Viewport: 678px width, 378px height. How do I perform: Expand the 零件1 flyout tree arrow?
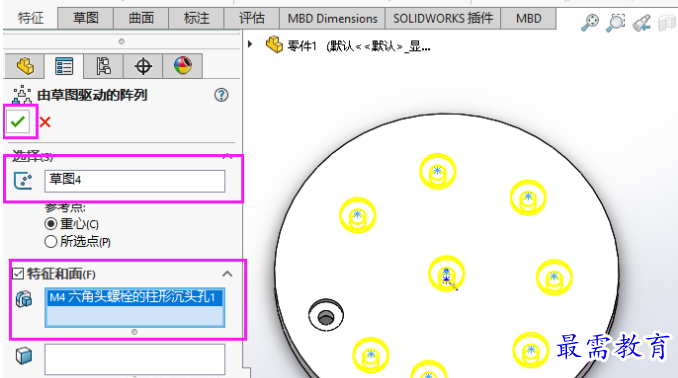[250, 44]
